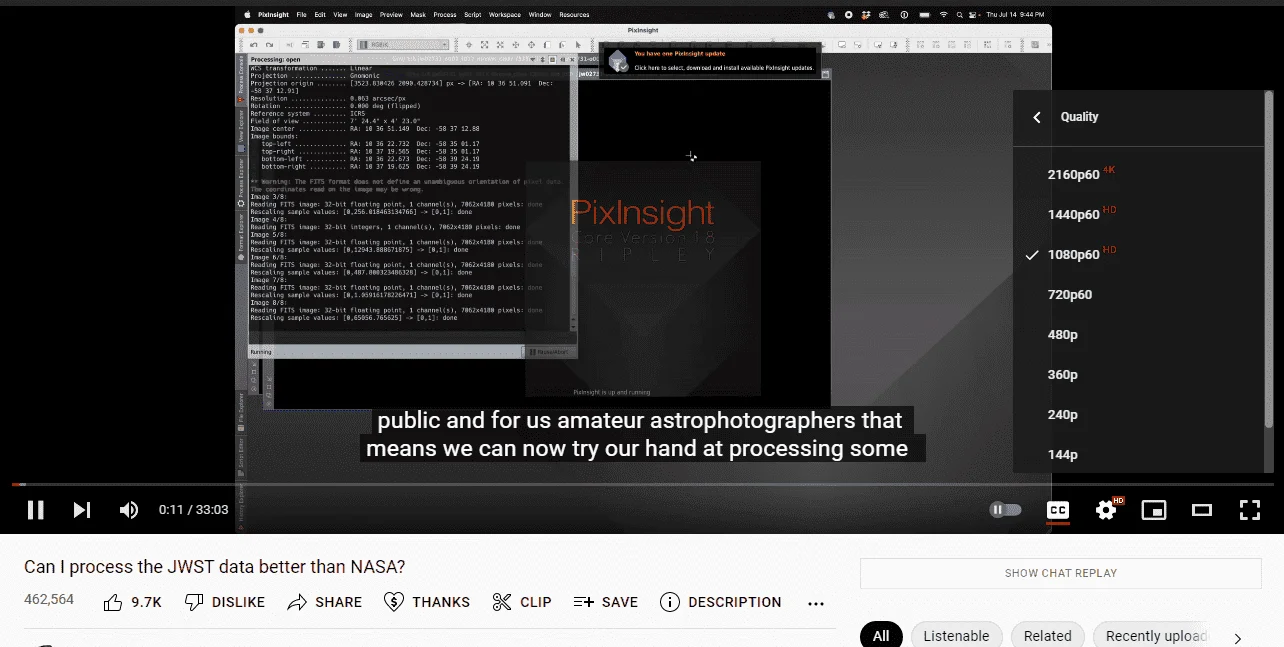Select the All filter chip
This screenshot has height=647, width=1284.
(x=881, y=636)
